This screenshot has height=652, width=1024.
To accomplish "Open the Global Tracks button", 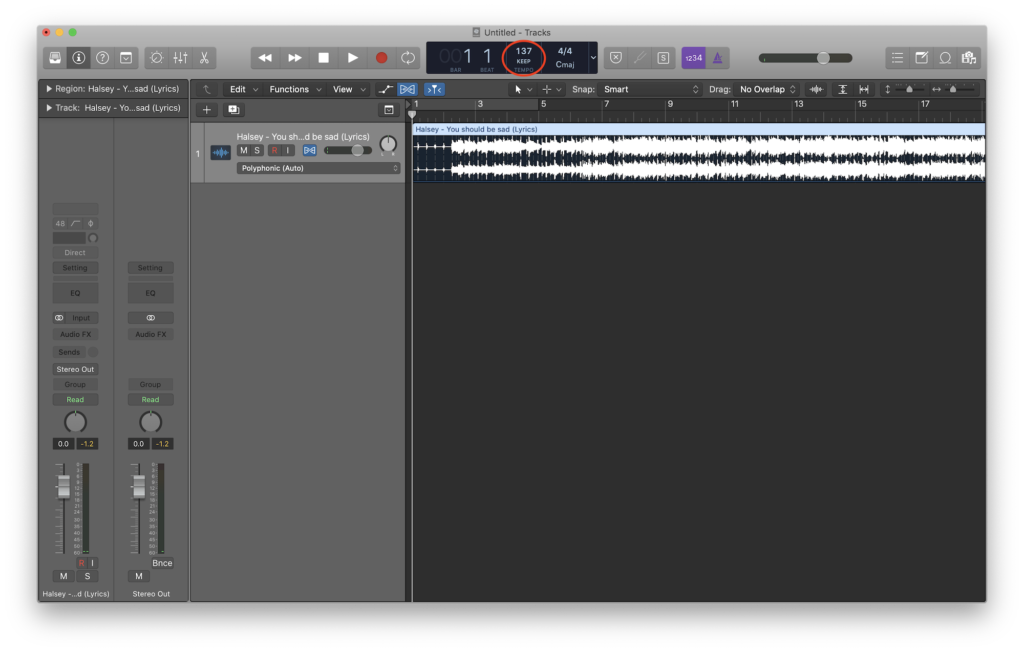I will click(389, 110).
